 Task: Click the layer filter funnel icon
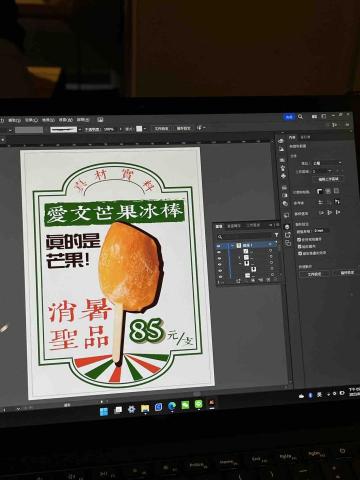(x=276, y=235)
